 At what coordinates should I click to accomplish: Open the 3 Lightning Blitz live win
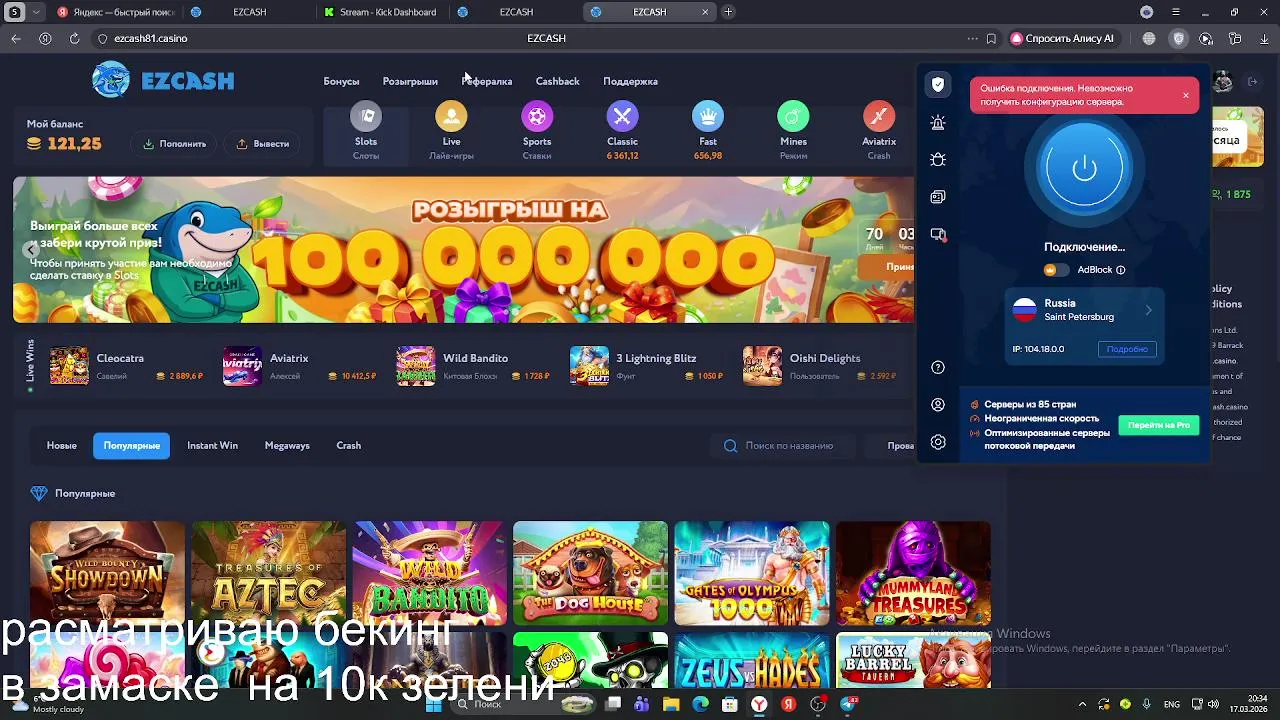click(x=647, y=366)
